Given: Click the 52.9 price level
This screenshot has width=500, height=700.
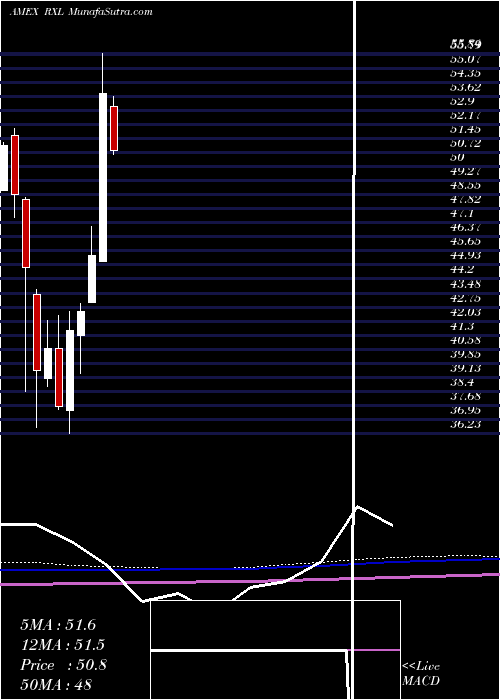Looking at the screenshot, I should [462, 100].
